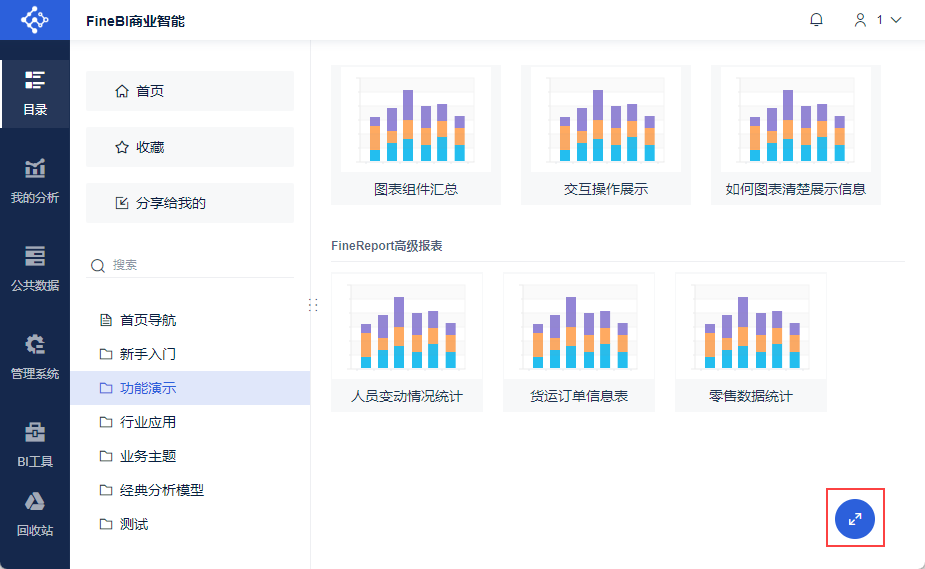Click the FineBI logo icon
This screenshot has height=569, width=925.
[35, 20]
